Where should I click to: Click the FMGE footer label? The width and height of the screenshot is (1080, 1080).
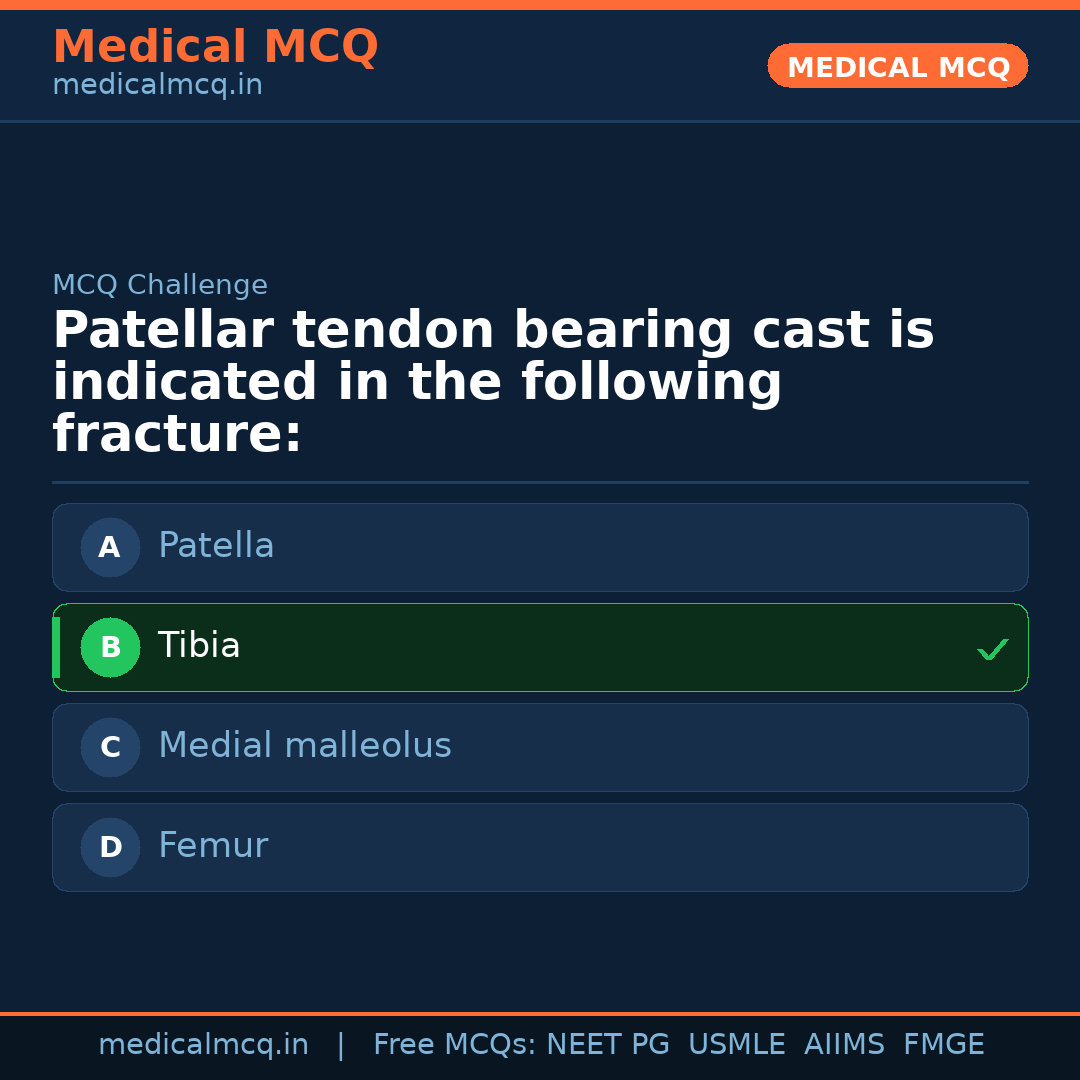point(943,1044)
